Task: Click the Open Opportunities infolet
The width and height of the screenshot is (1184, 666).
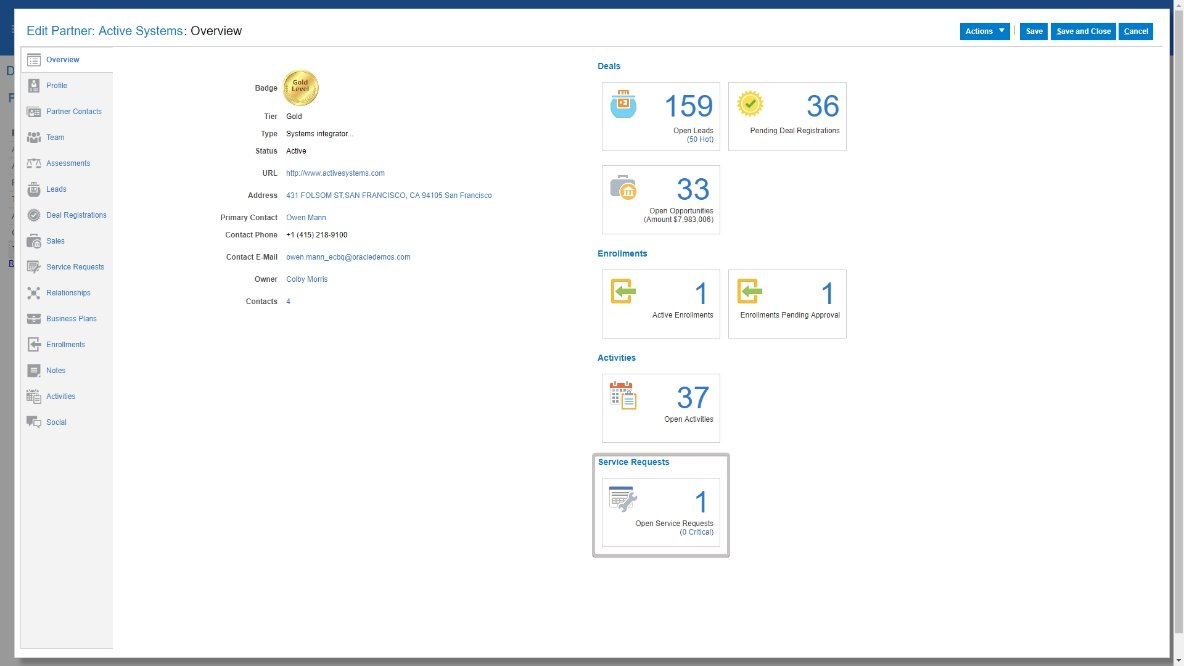Action: (x=660, y=198)
